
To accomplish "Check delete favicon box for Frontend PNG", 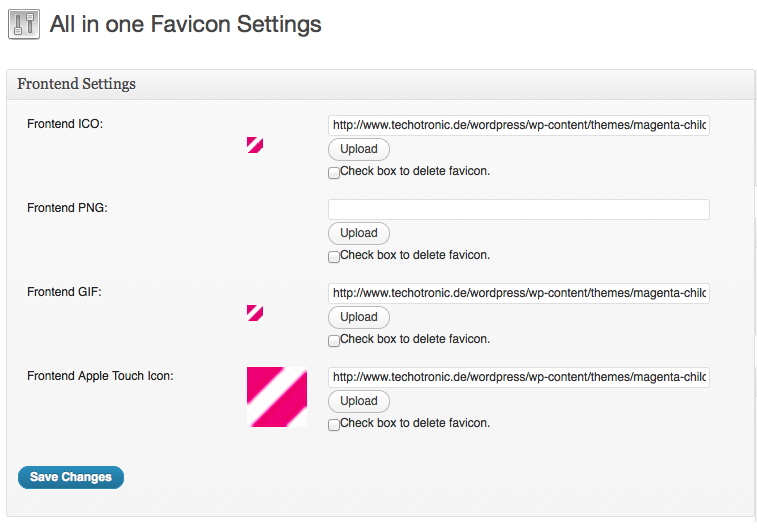I will pyautogui.click(x=334, y=257).
